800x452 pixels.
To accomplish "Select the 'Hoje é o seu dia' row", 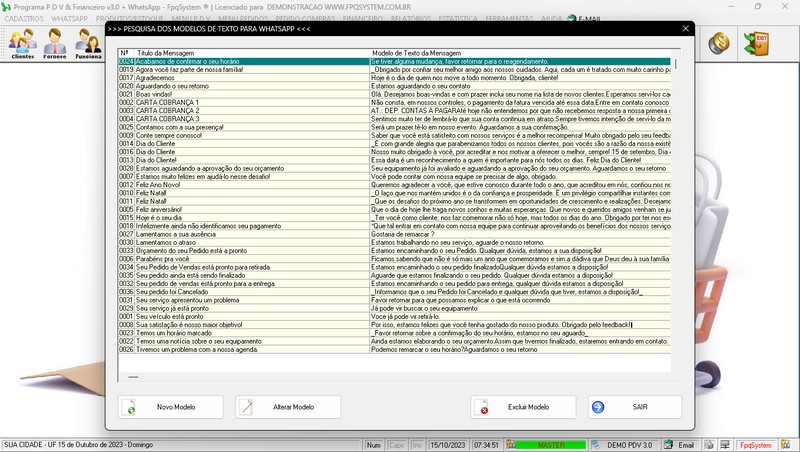I will tap(394, 218).
